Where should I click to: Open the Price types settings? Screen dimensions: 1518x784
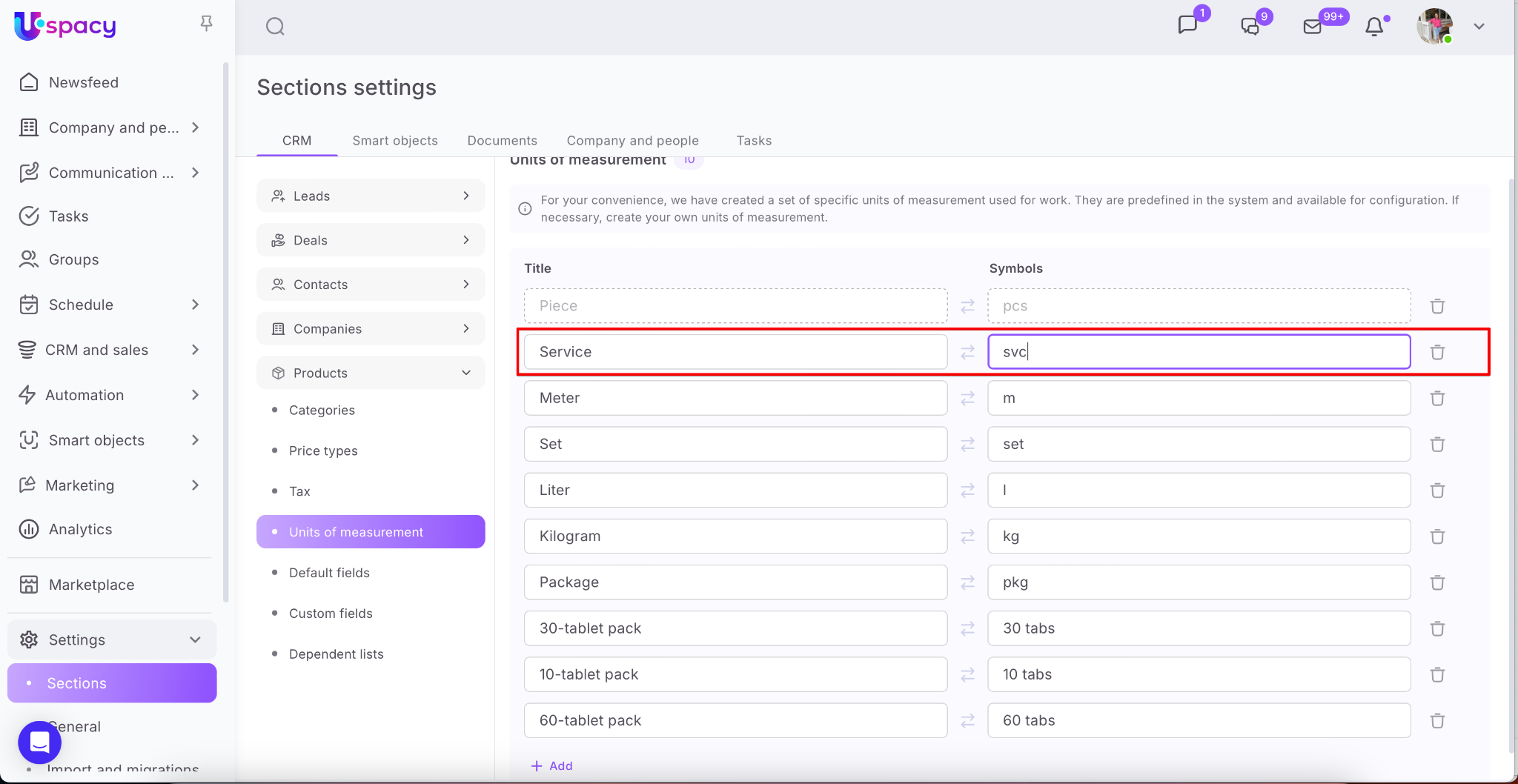click(x=323, y=451)
